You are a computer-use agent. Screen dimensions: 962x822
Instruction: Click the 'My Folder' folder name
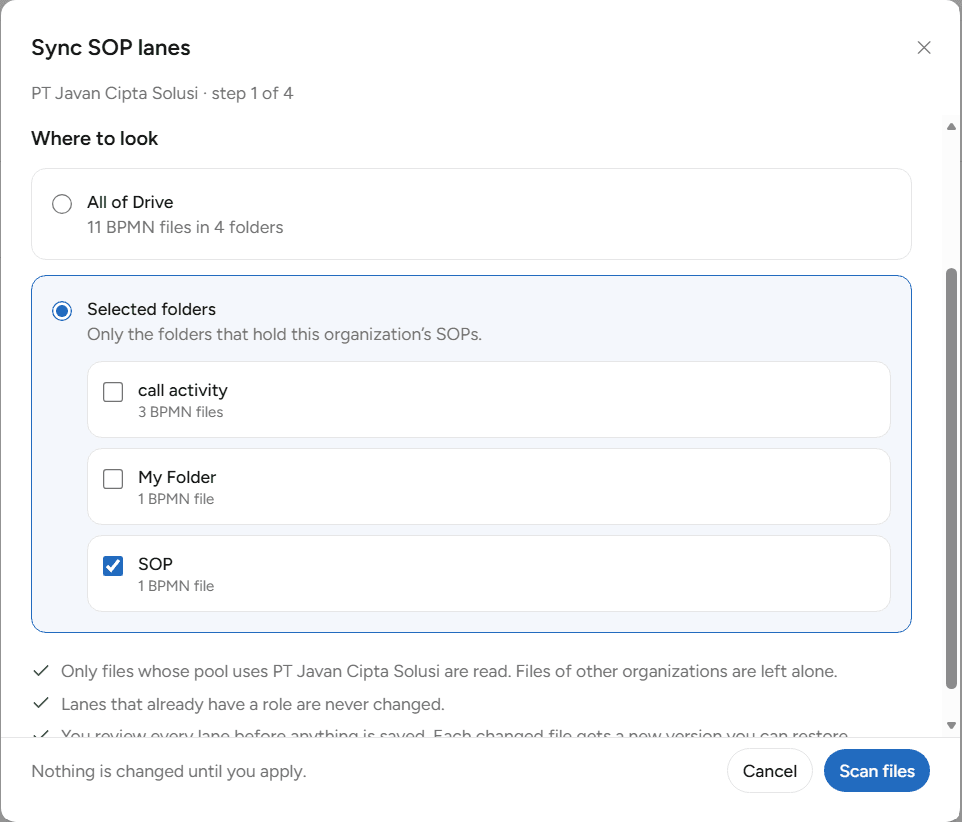(x=177, y=477)
